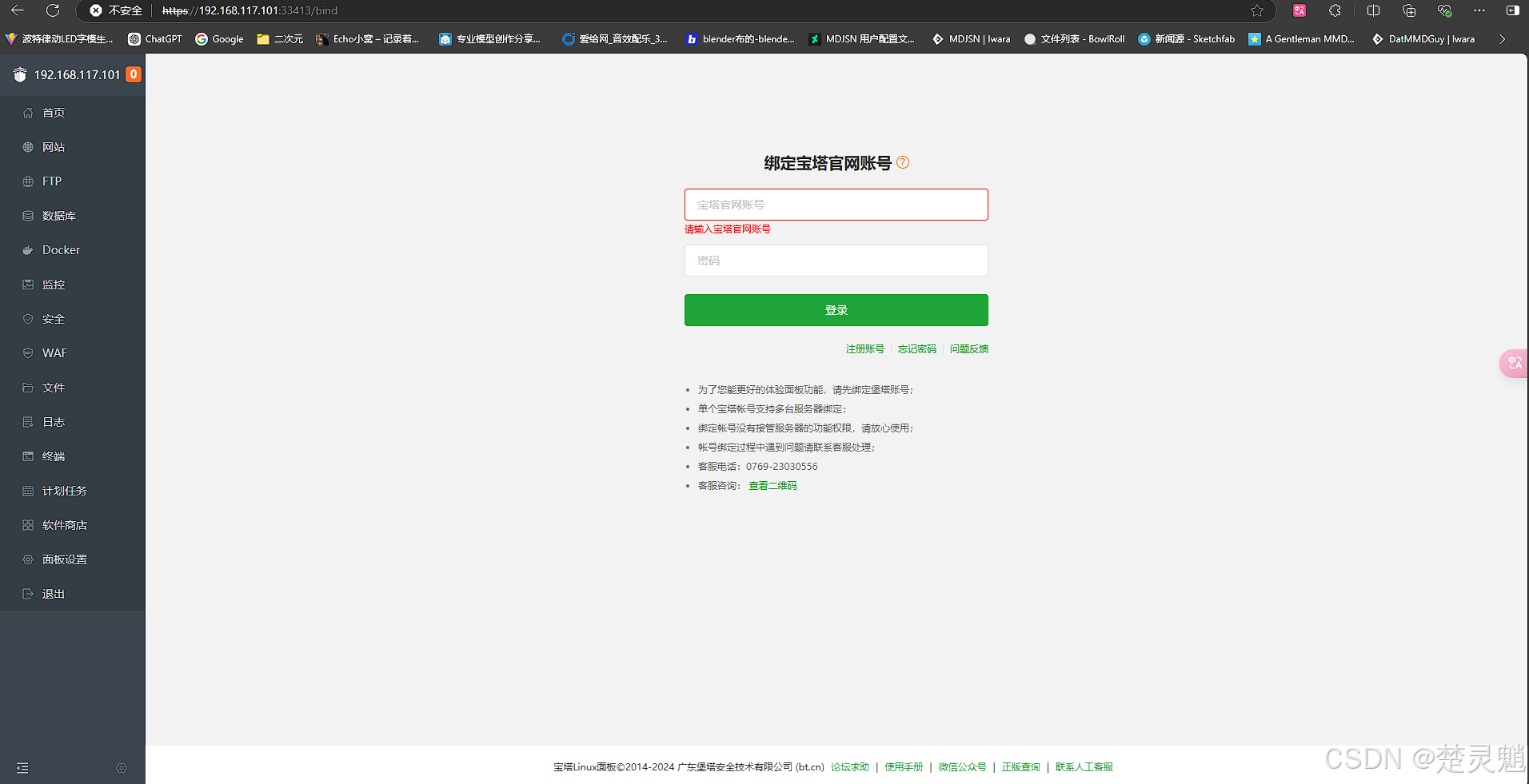
Task: Open the 使用手册 footer link
Action: tap(904, 767)
